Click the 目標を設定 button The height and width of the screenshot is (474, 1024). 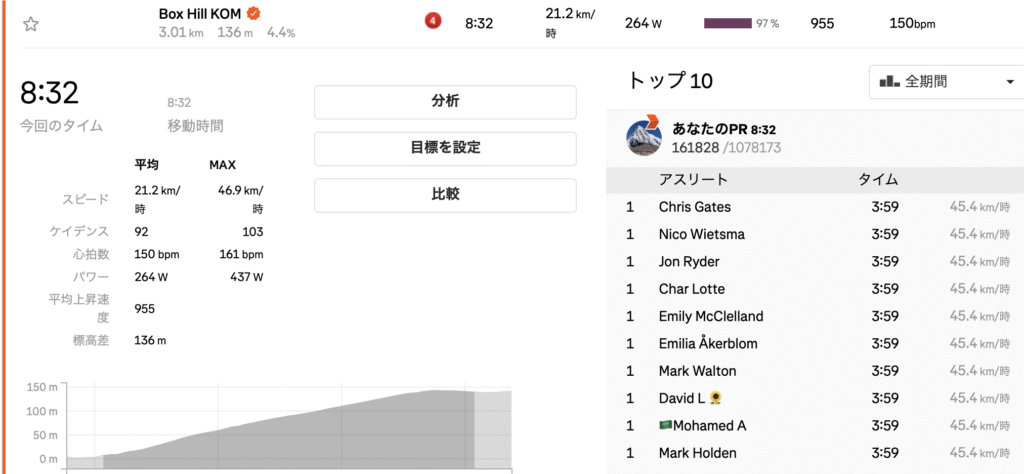coord(445,148)
